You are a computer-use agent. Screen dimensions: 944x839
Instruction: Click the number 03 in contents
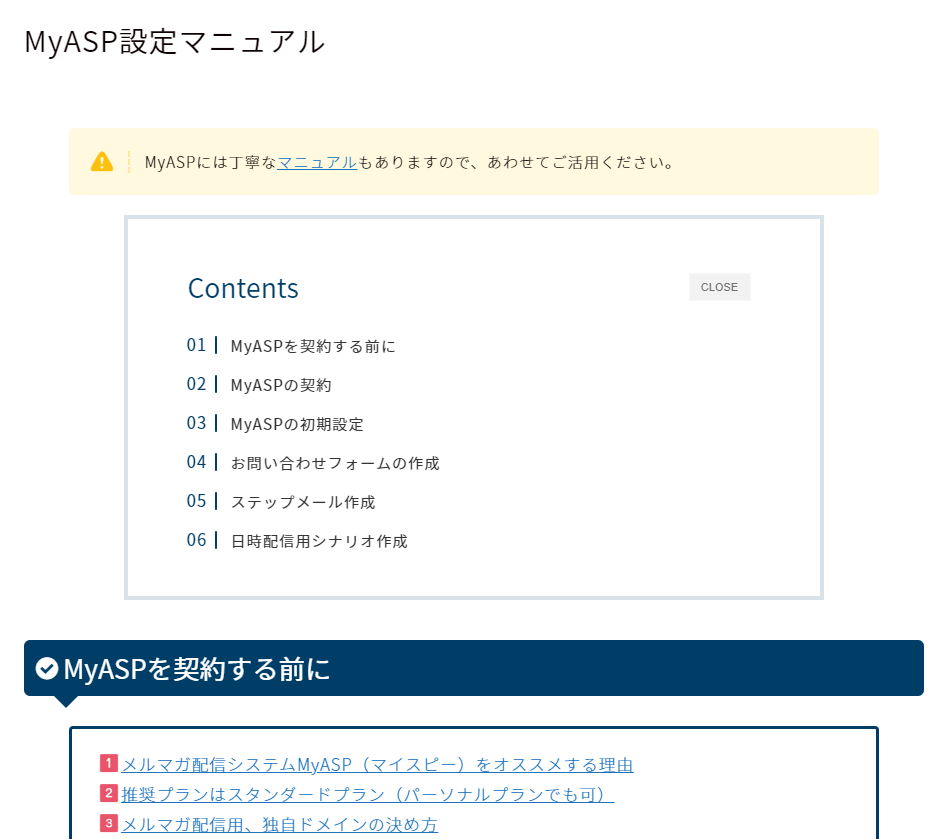click(196, 423)
